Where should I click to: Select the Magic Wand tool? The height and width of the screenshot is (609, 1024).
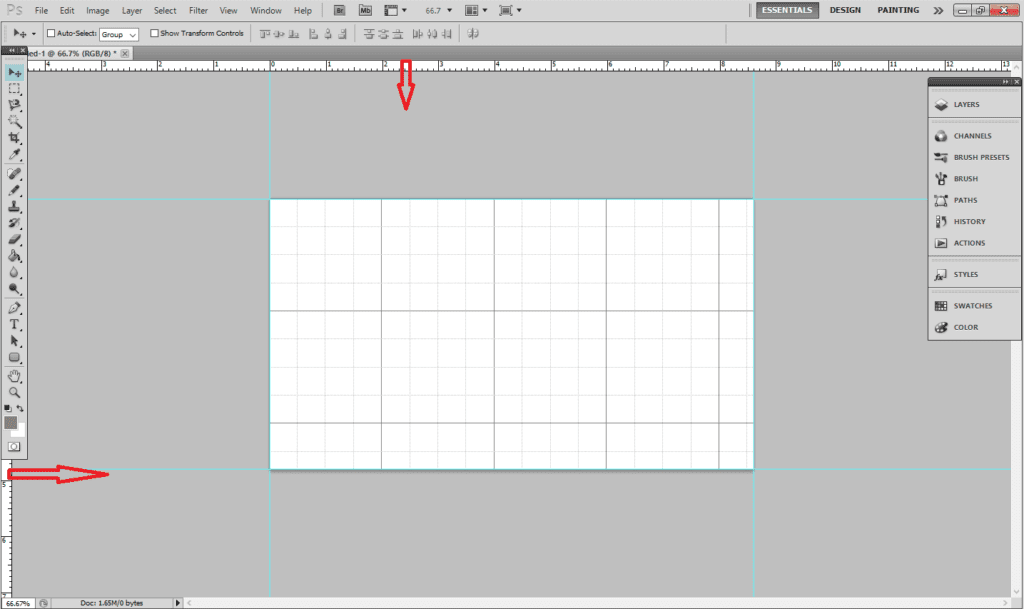coord(15,121)
